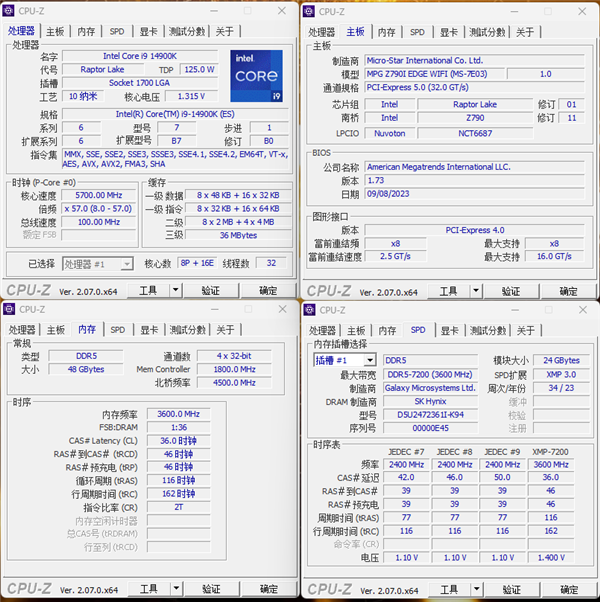Click the SK Hynix DRAM manufacturer field
The image size is (600, 602).
coord(430,401)
